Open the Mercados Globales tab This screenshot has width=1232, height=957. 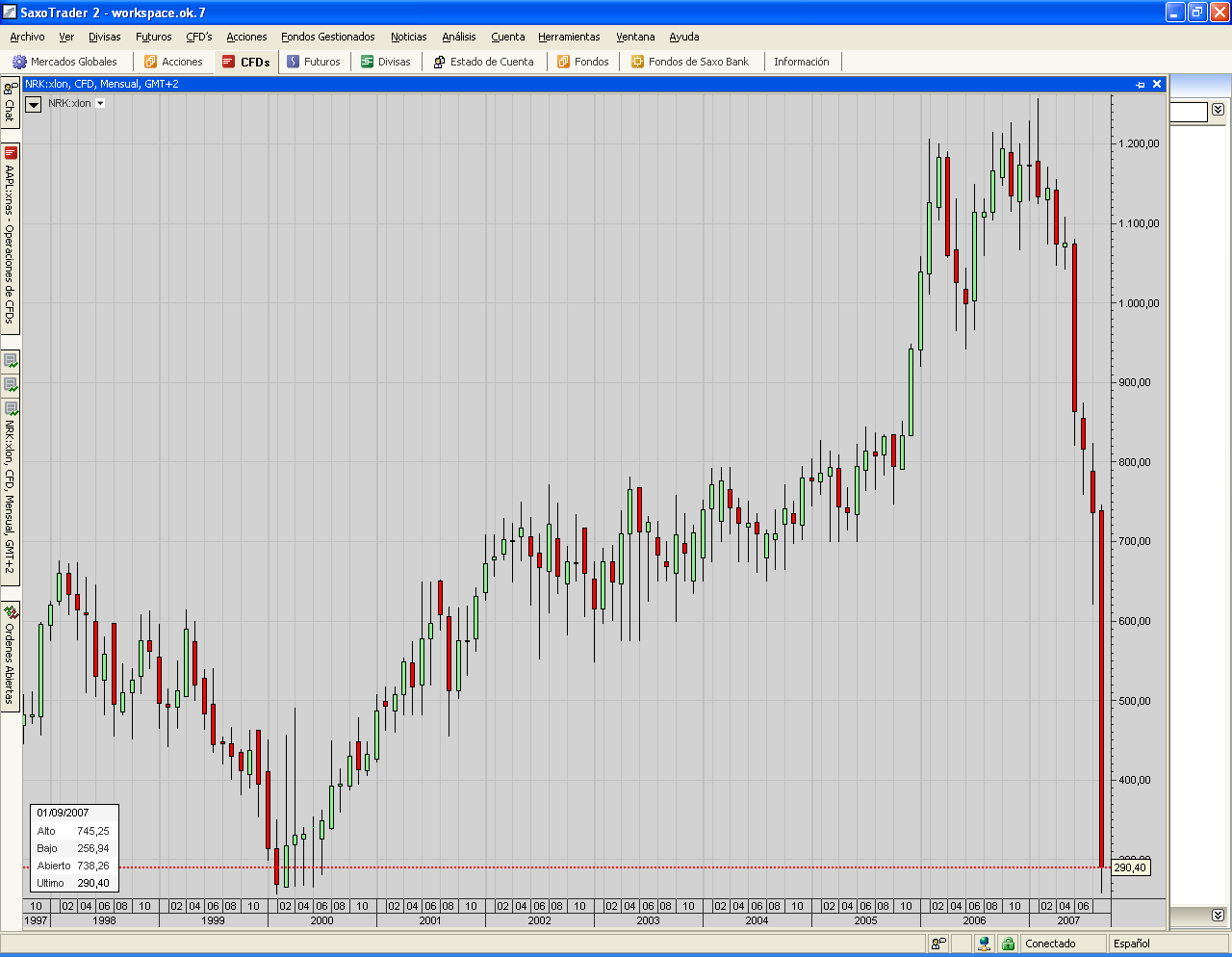coord(65,62)
